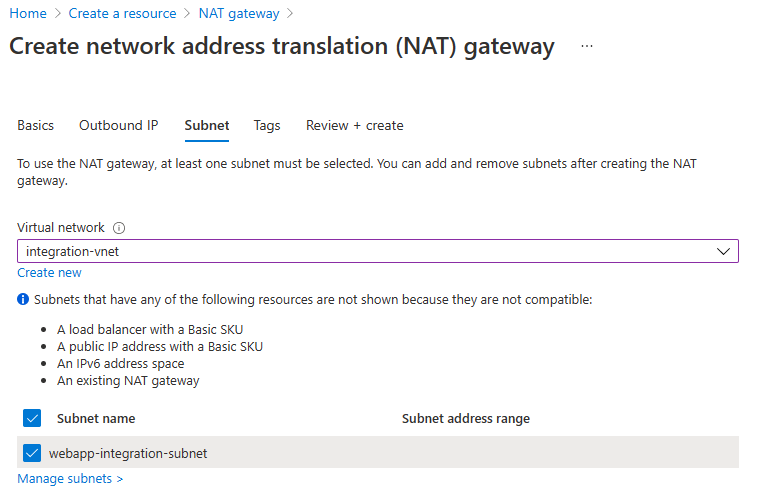Screen dimensions: 777x502
Task: Switch to the Basics tab
Action: coord(36,125)
